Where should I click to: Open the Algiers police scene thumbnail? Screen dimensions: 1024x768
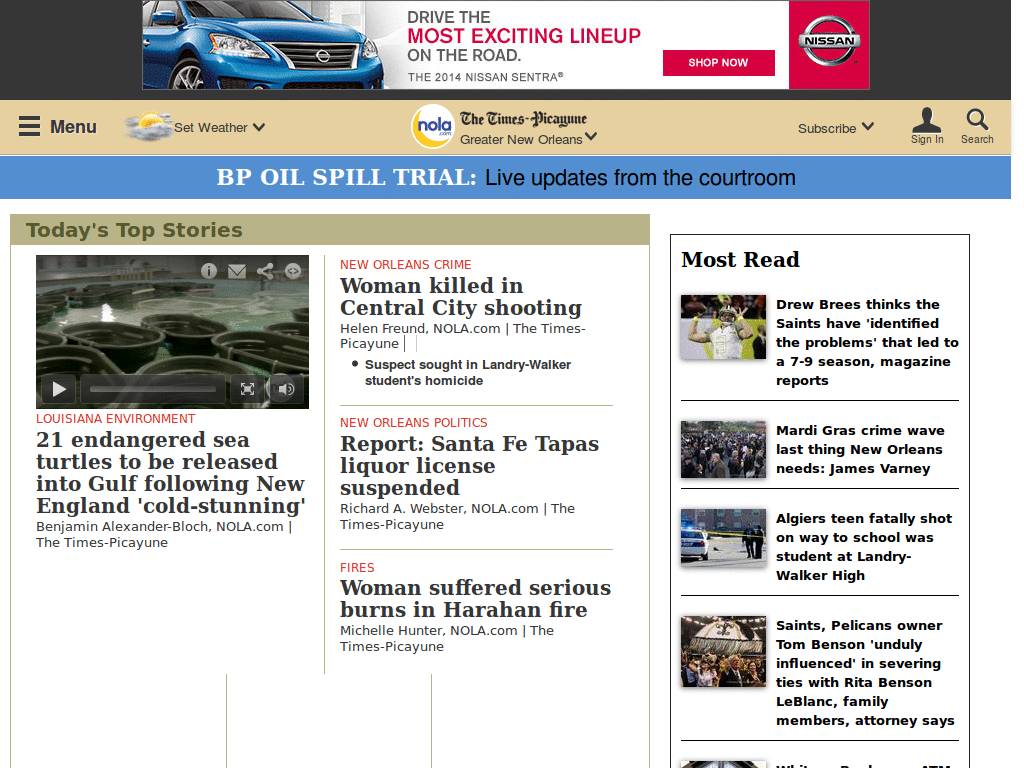point(723,537)
